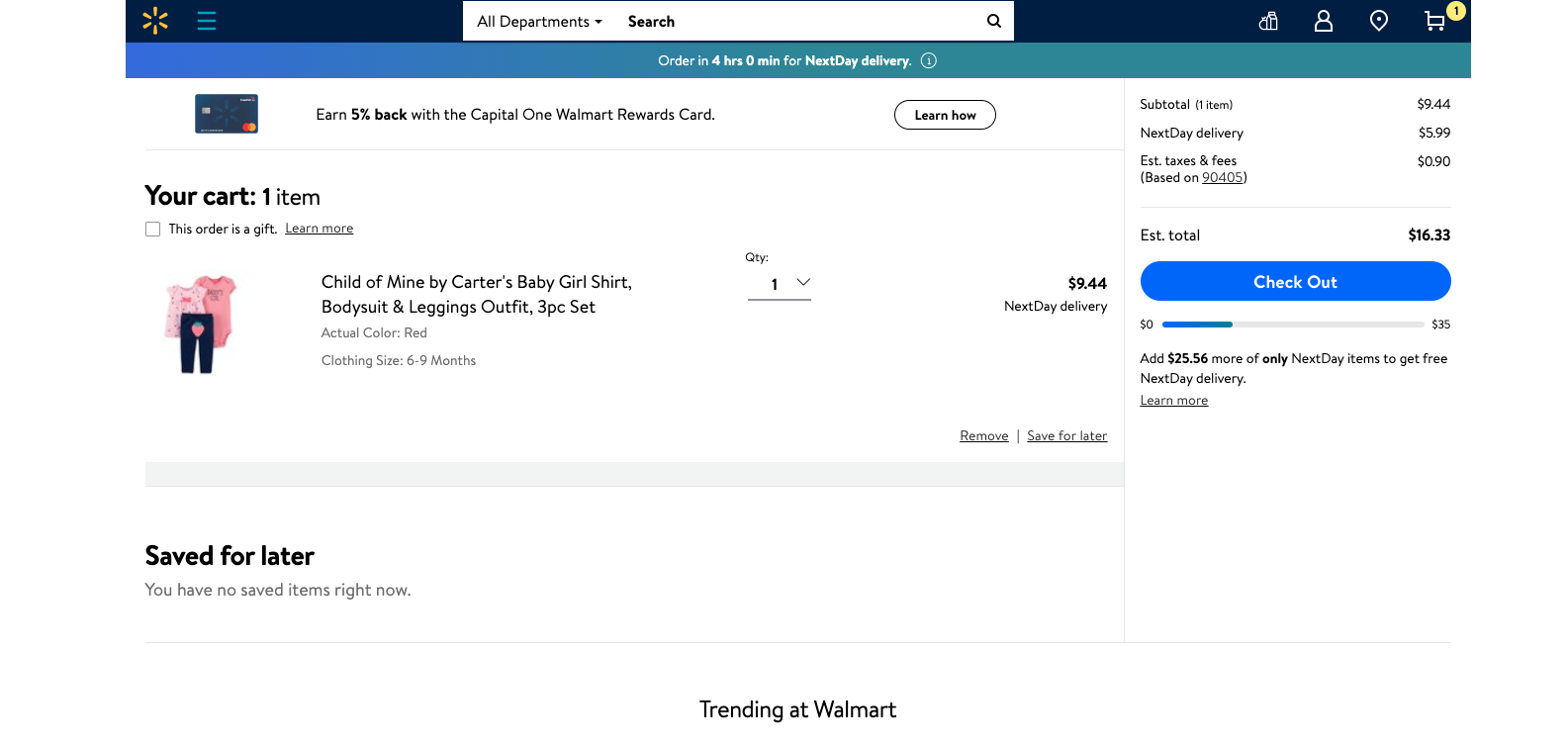Remove the item from cart
Image resolution: width=1568 pixels, height=748 pixels.
click(x=984, y=436)
